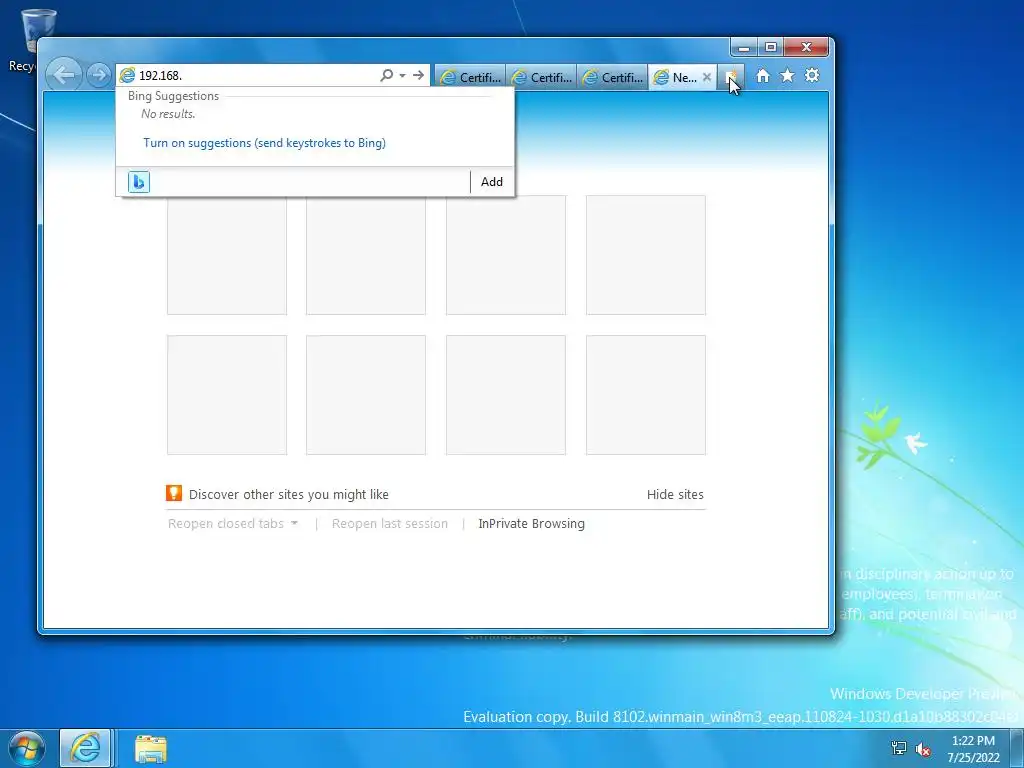Go to the Home page icon
The width and height of the screenshot is (1024, 768).
coord(763,76)
